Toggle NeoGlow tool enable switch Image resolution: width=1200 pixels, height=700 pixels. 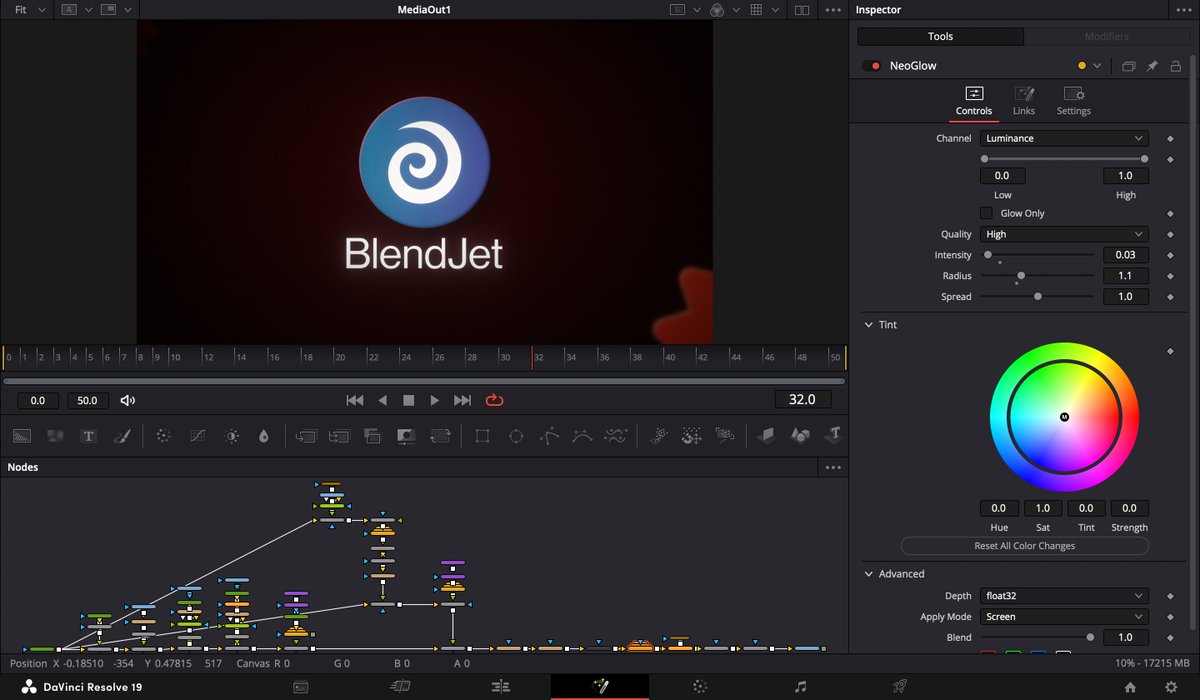pyautogui.click(x=871, y=66)
